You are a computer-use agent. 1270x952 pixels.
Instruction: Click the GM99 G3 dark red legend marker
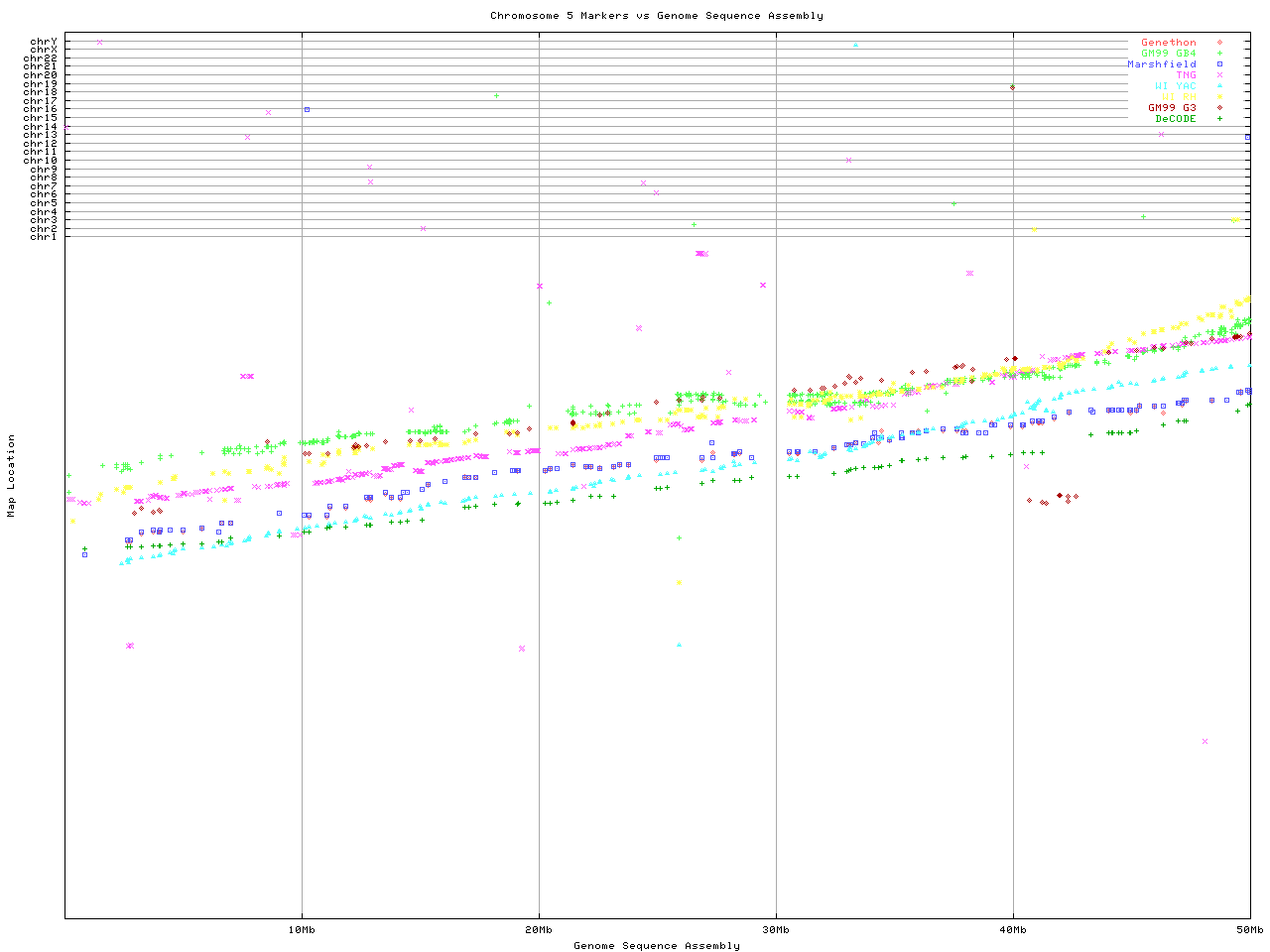click(1219, 108)
